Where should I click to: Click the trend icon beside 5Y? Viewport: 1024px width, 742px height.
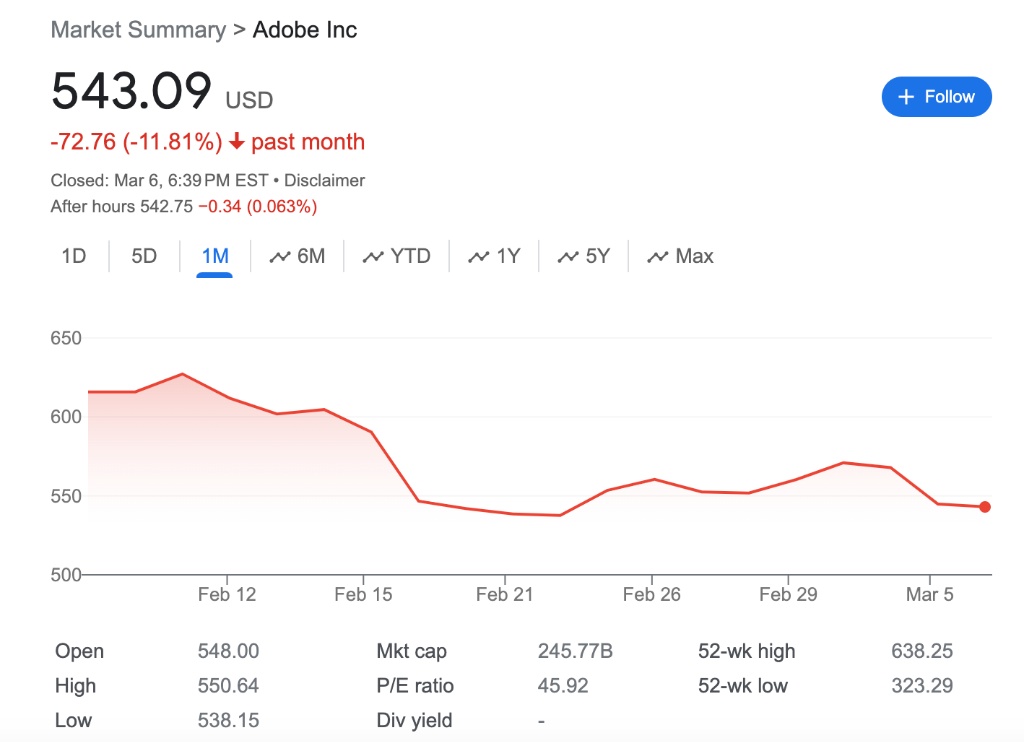pos(568,257)
